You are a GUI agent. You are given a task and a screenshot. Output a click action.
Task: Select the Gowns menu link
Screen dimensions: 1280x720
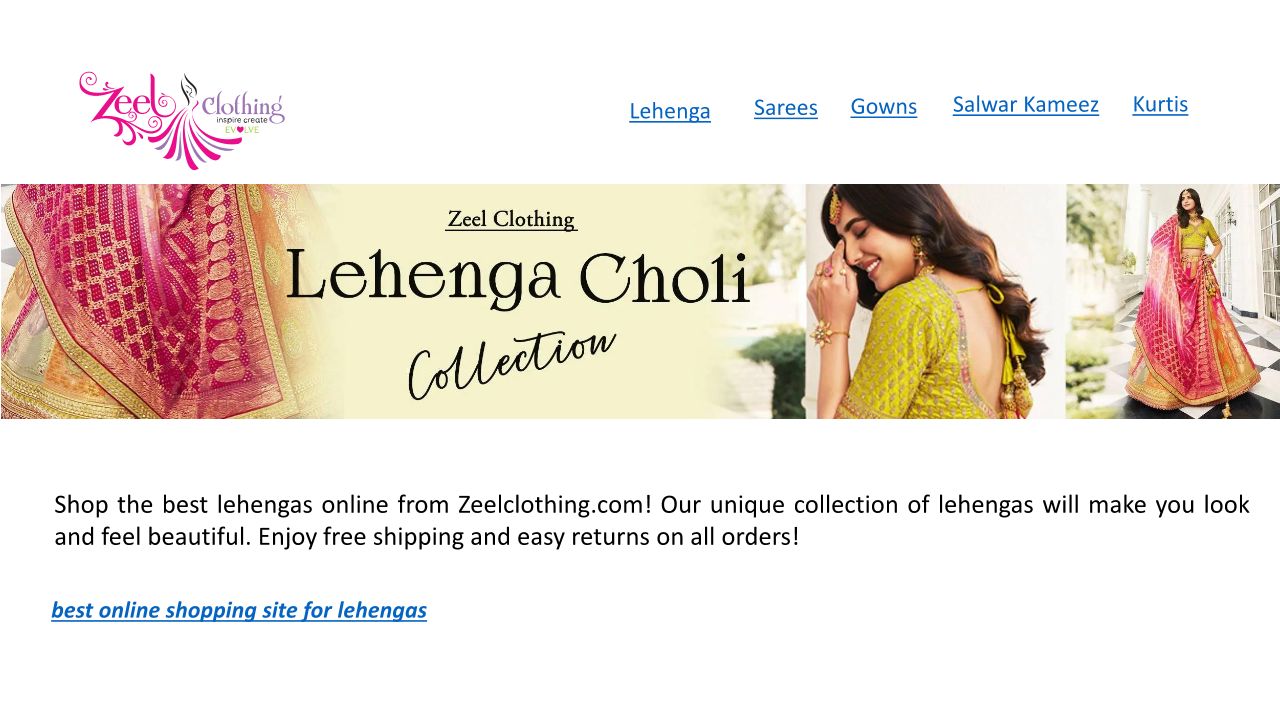point(883,107)
